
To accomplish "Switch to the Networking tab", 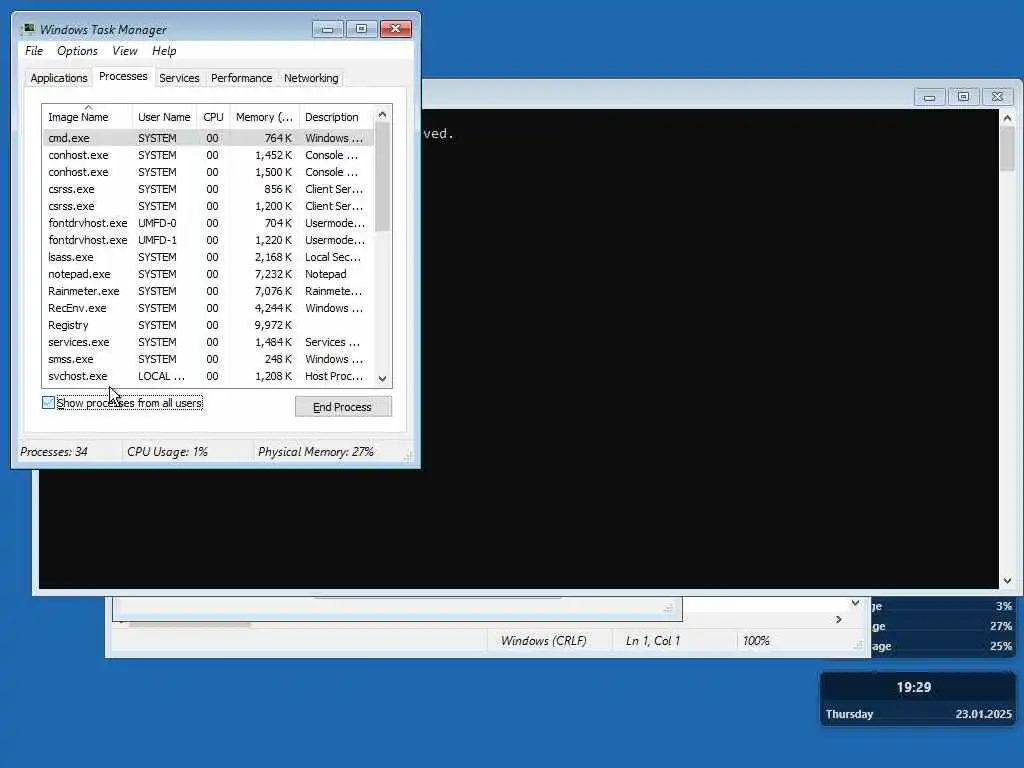I will (x=311, y=78).
